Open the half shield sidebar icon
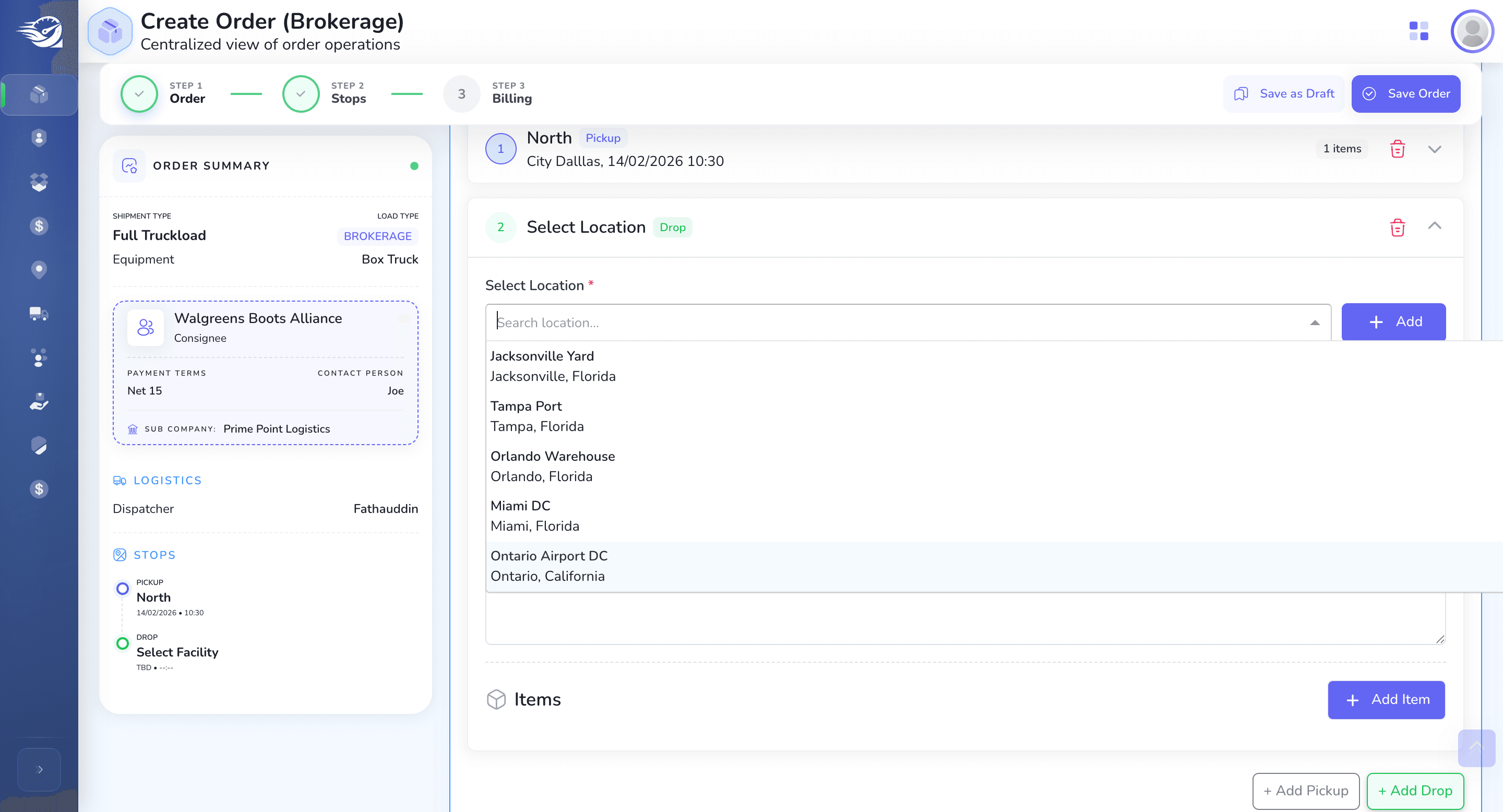The image size is (1503, 812). 39,446
